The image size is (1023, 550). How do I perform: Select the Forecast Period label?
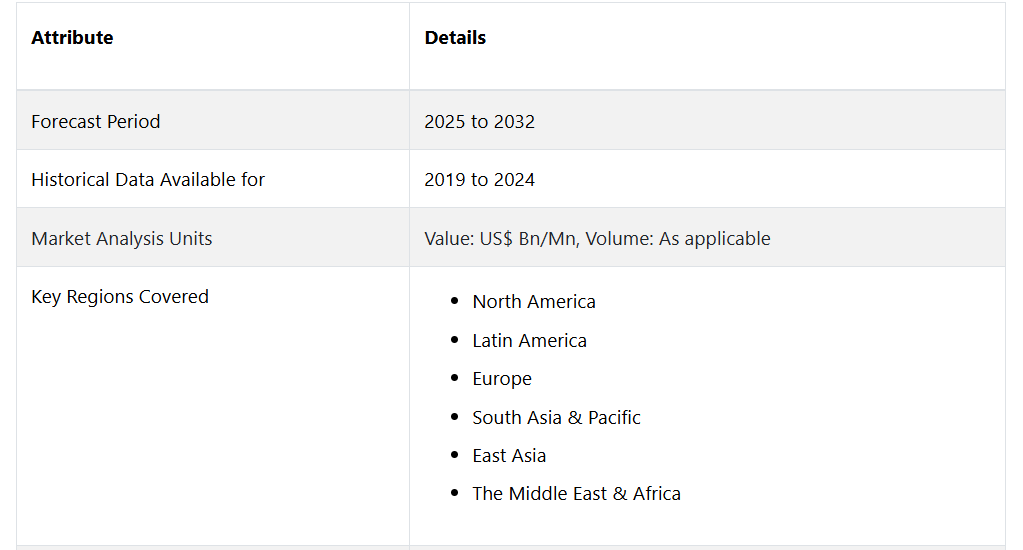click(95, 121)
